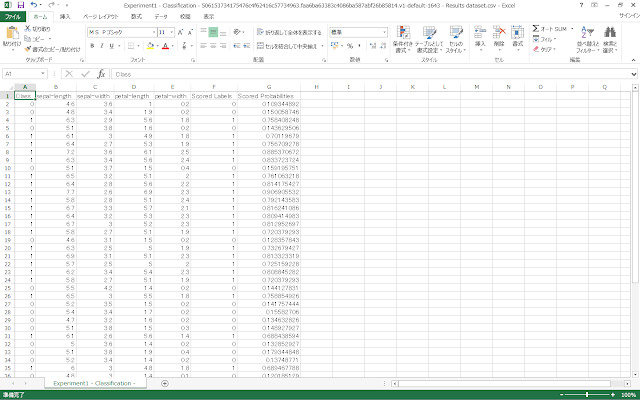Toggle Italic formatting
This screenshot has height=400, width=640.
(102, 47)
